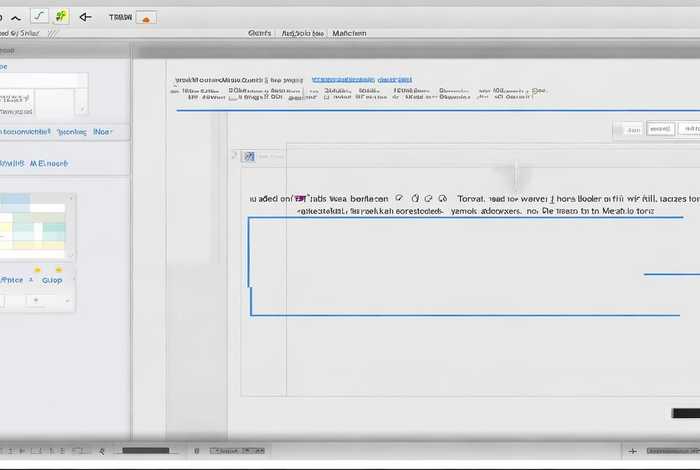
Task: Click the middle outlined button above the document
Action: point(660,129)
